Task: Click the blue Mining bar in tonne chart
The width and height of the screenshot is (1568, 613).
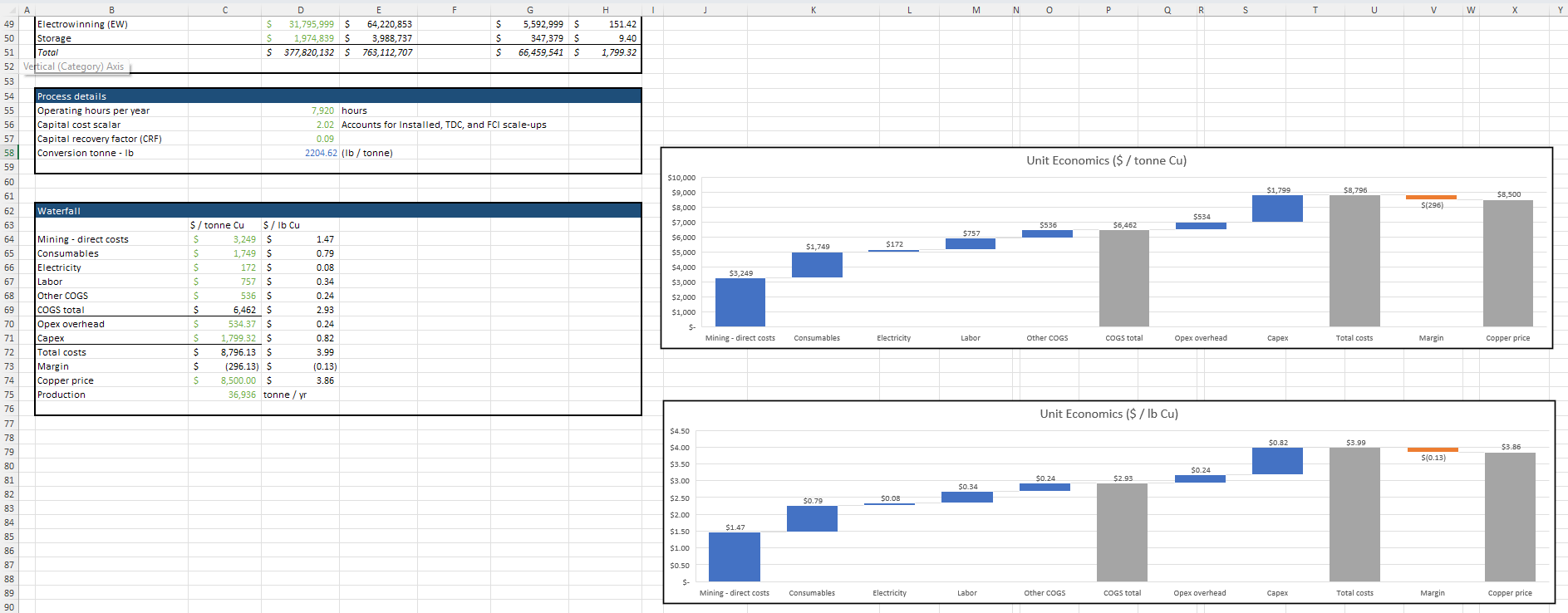Action: [740, 302]
